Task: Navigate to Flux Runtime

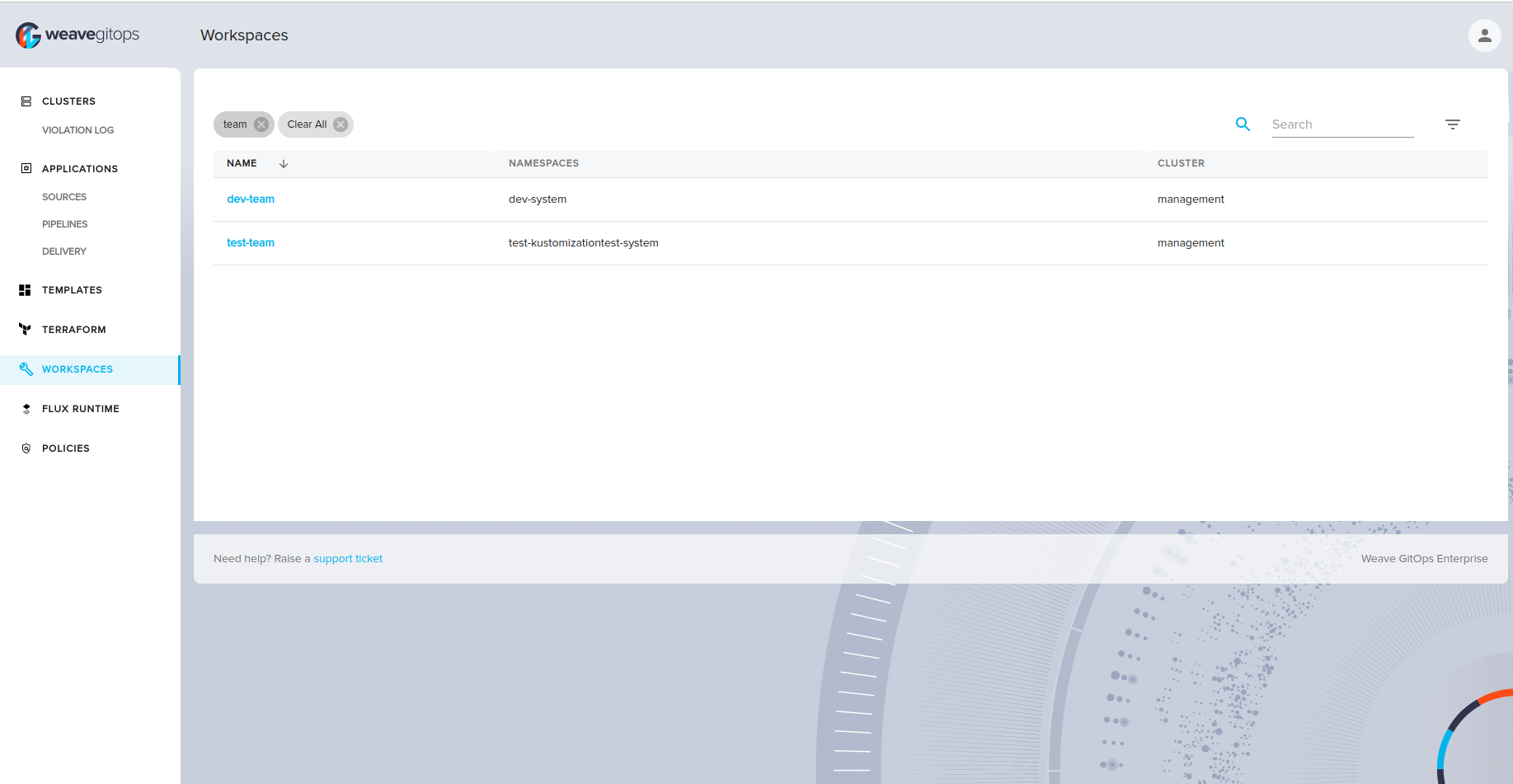Action: coord(81,409)
